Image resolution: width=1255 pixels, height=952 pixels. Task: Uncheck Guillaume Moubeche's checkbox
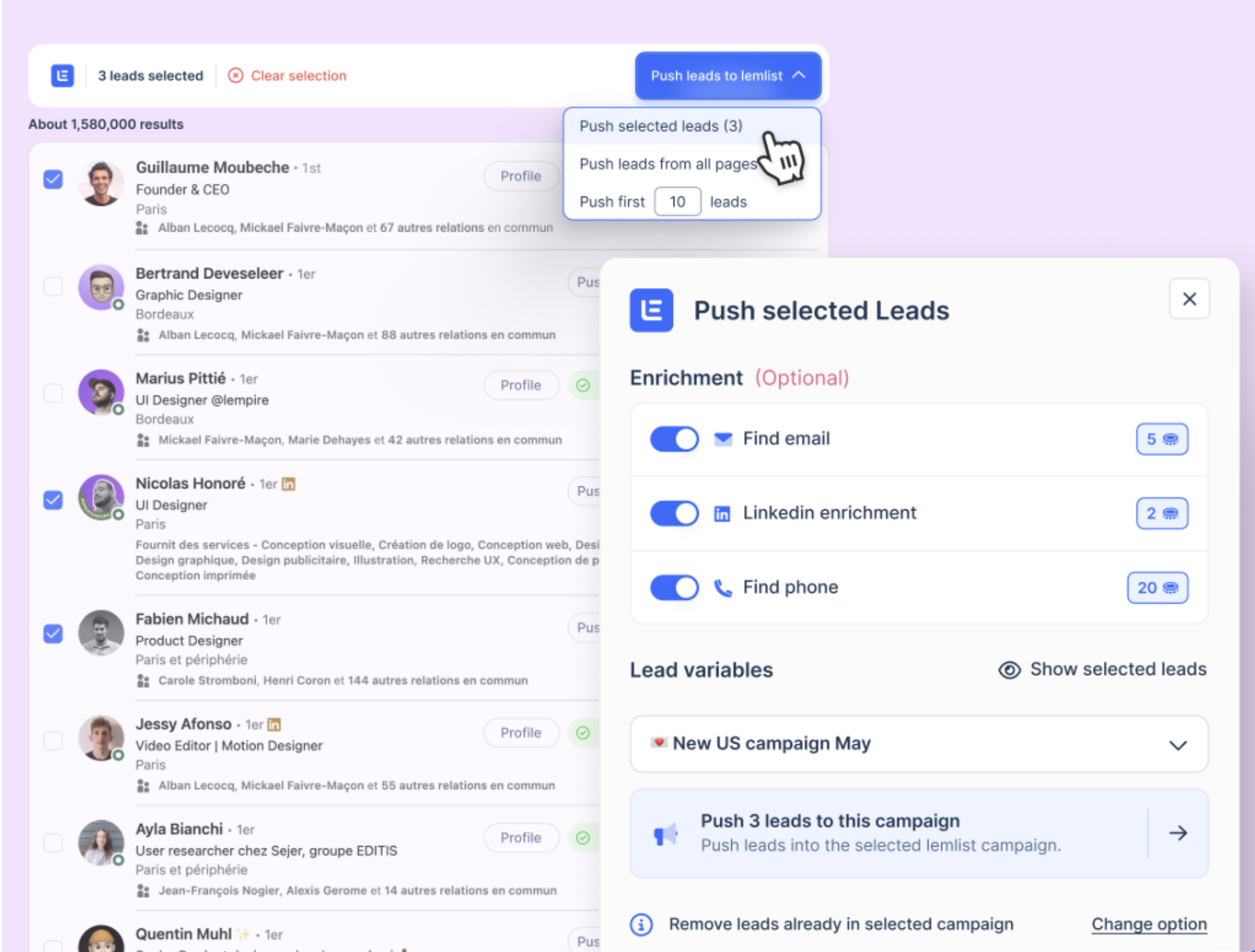coord(53,179)
